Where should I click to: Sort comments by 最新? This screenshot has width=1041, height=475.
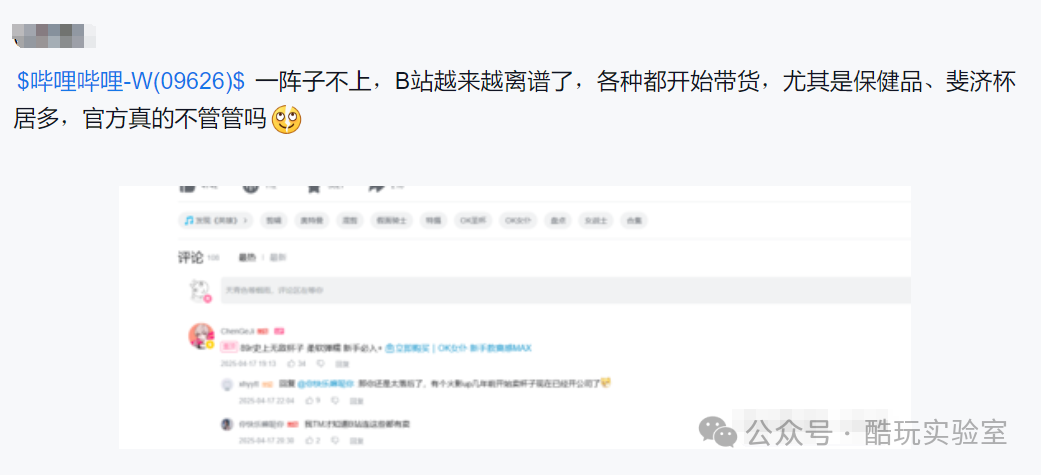click(278, 257)
